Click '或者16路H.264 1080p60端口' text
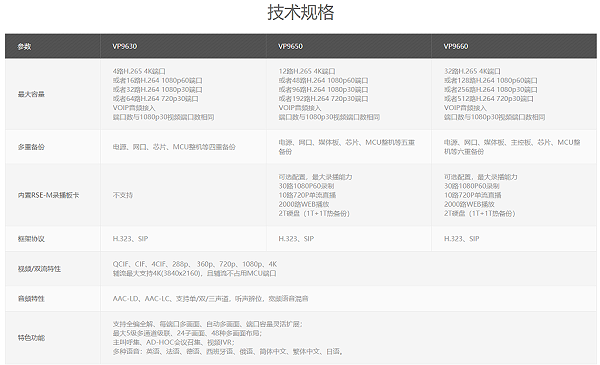Viewport: 600px width, 365px height. coord(157,80)
